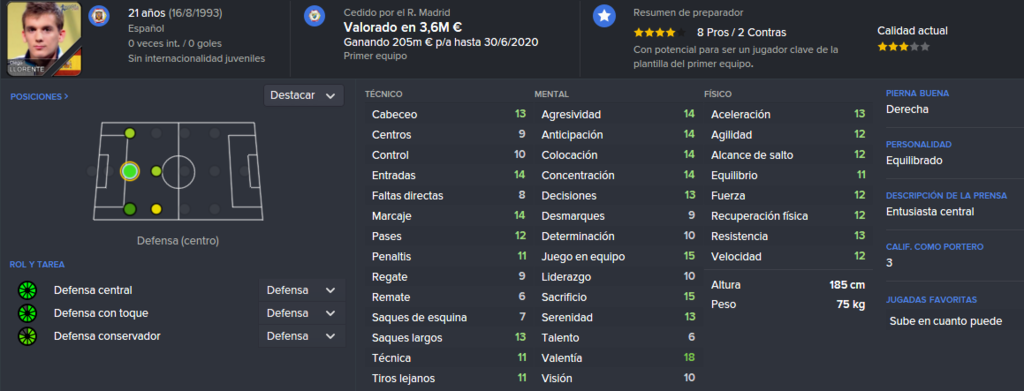Viewport: 1024px width, 391px height.
Task: Click the Defensa conservador suitability icon
Action: (27, 336)
